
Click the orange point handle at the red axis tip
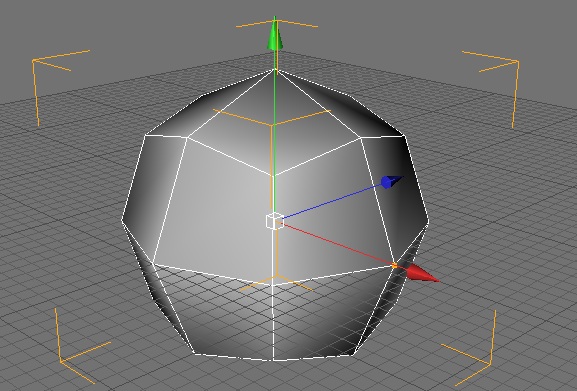click(x=395, y=266)
